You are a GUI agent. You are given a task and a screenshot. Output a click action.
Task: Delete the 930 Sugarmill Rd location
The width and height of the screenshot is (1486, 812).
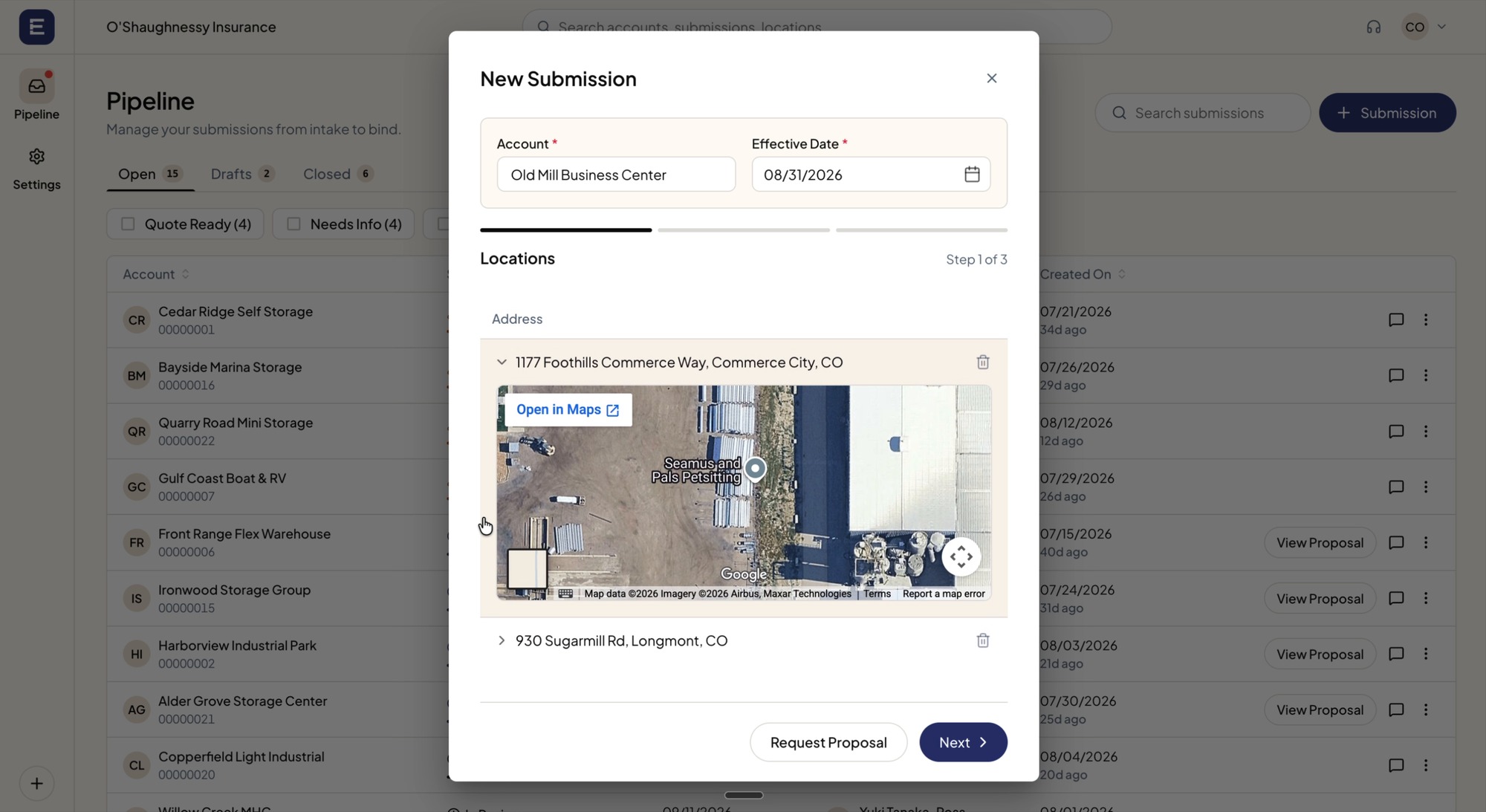[982, 640]
